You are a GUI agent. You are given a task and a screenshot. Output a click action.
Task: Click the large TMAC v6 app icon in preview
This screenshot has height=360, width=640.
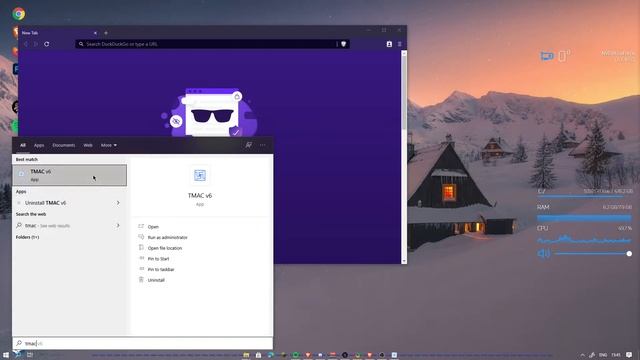[x=200, y=176]
